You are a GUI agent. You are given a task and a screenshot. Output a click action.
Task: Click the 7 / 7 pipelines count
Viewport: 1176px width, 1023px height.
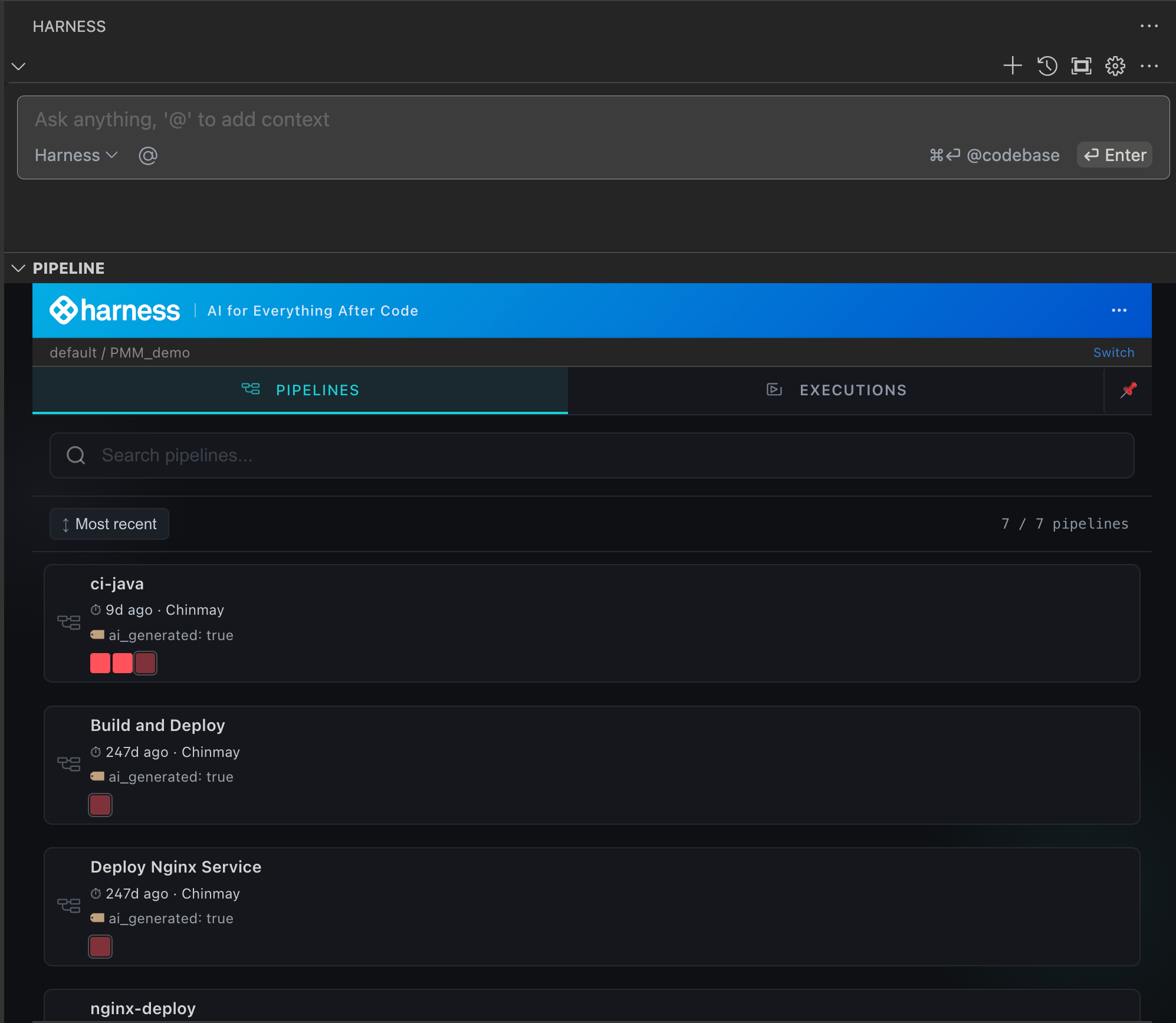point(1065,524)
